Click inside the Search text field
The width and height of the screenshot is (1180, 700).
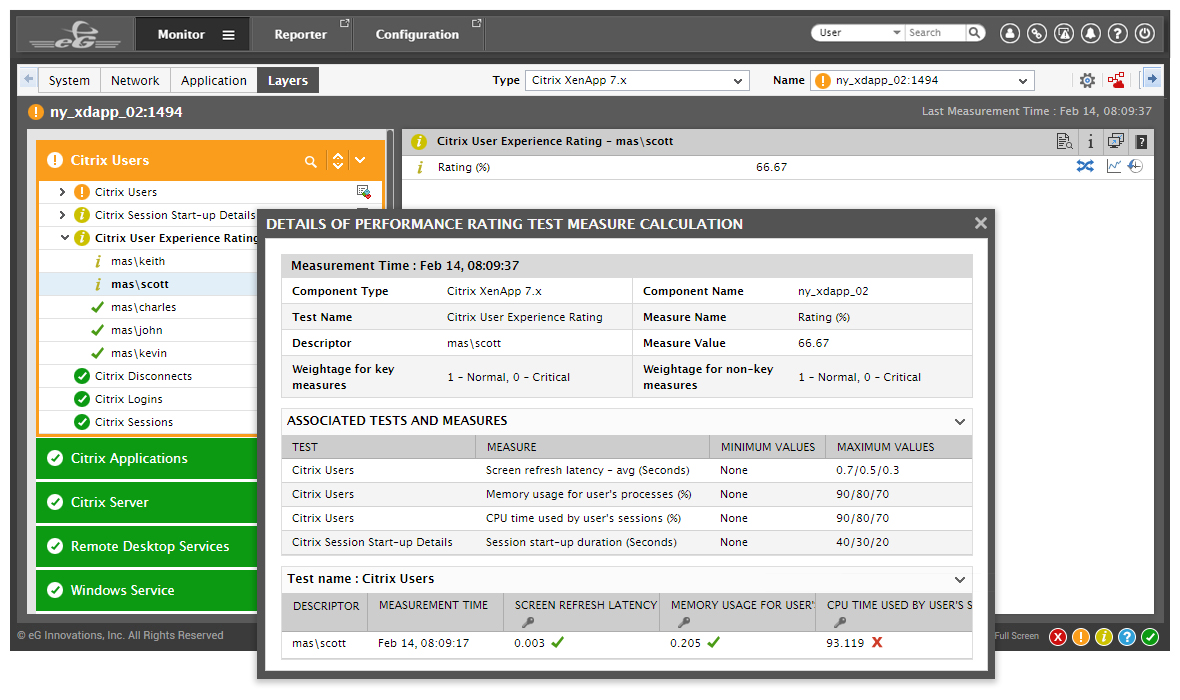(935, 32)
